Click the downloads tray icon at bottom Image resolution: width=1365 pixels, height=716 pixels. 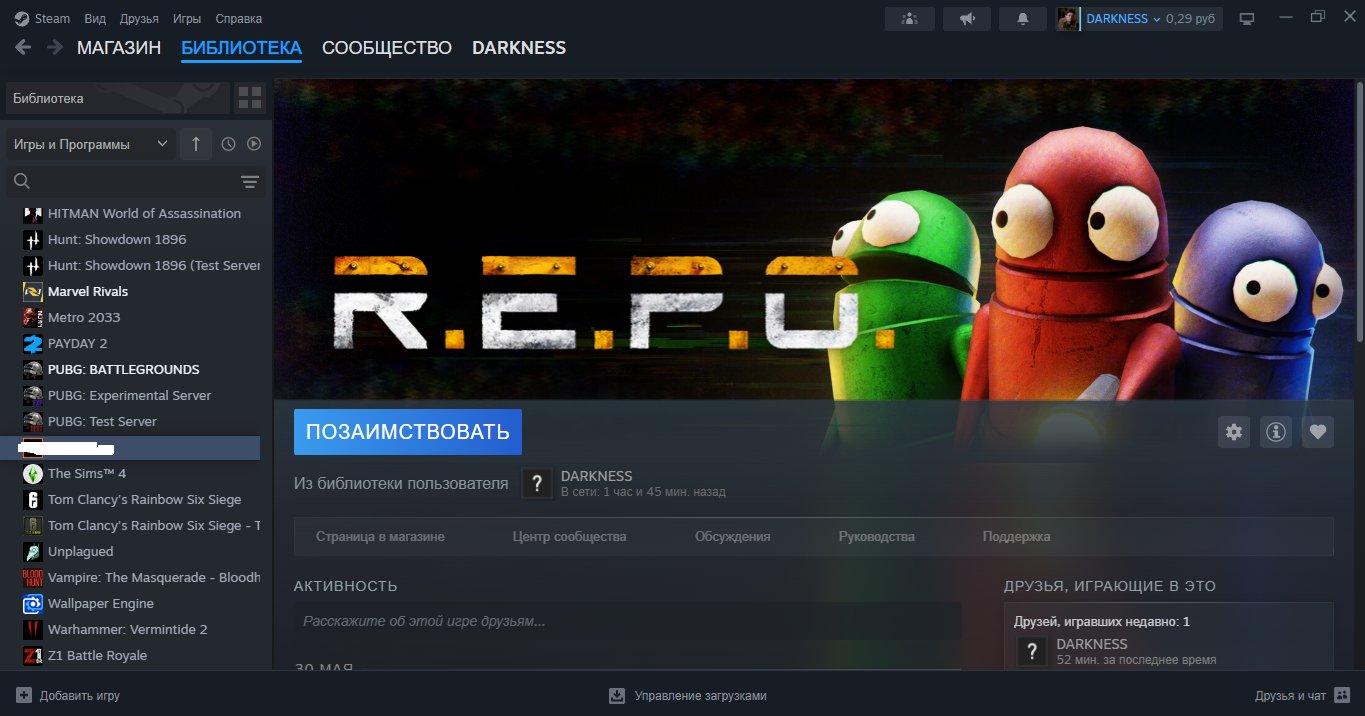pos(617,695)
